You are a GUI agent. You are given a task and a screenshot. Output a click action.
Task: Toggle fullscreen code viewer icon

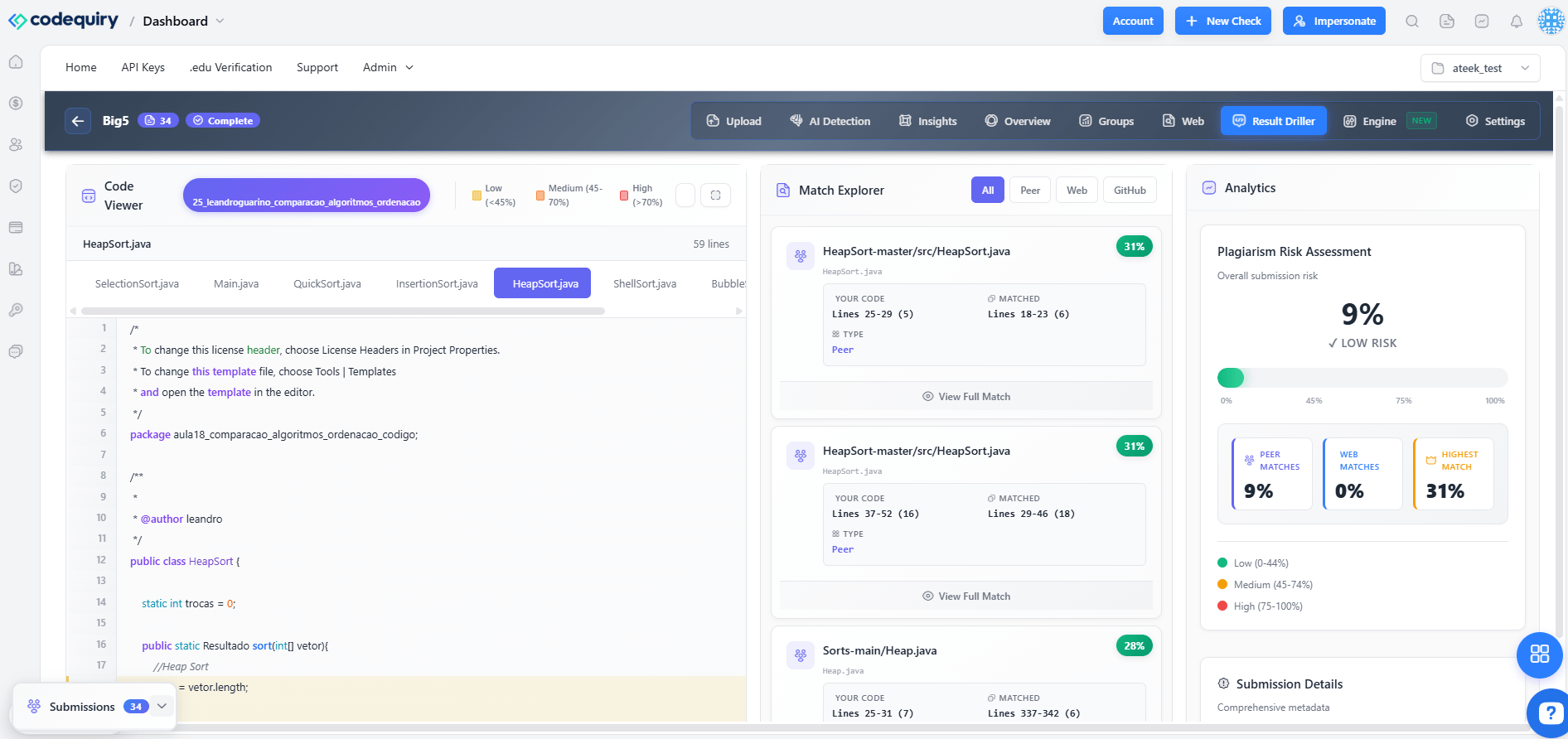click(715, 196)
